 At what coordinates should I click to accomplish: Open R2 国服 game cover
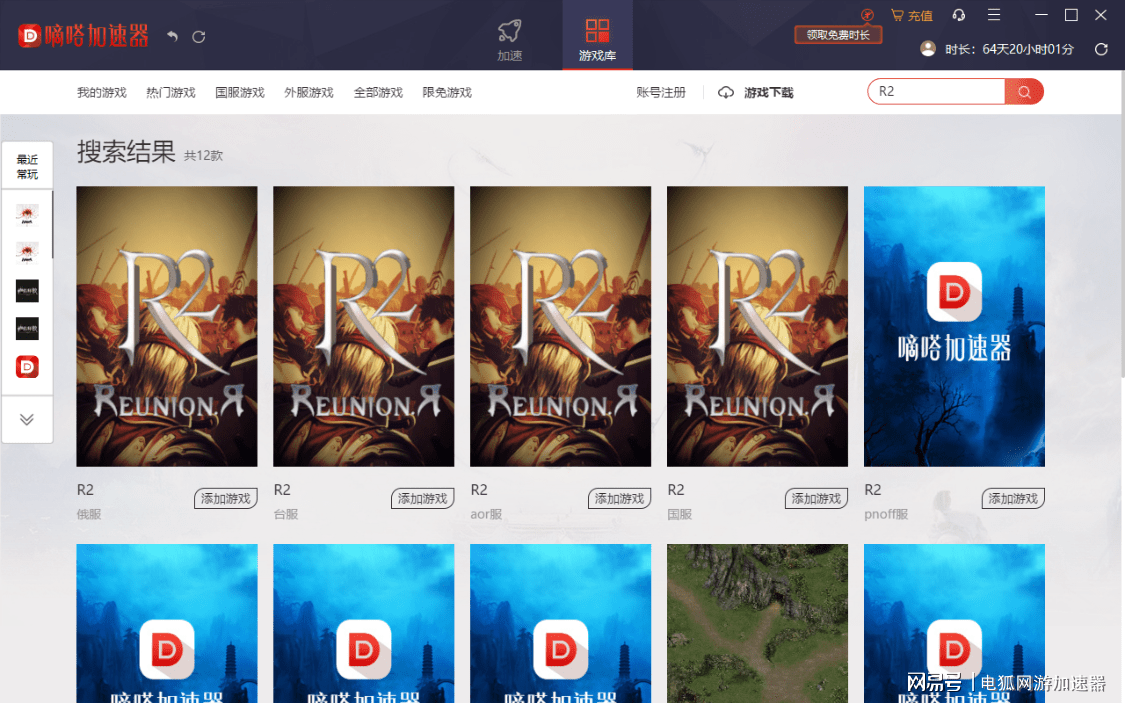757,326
